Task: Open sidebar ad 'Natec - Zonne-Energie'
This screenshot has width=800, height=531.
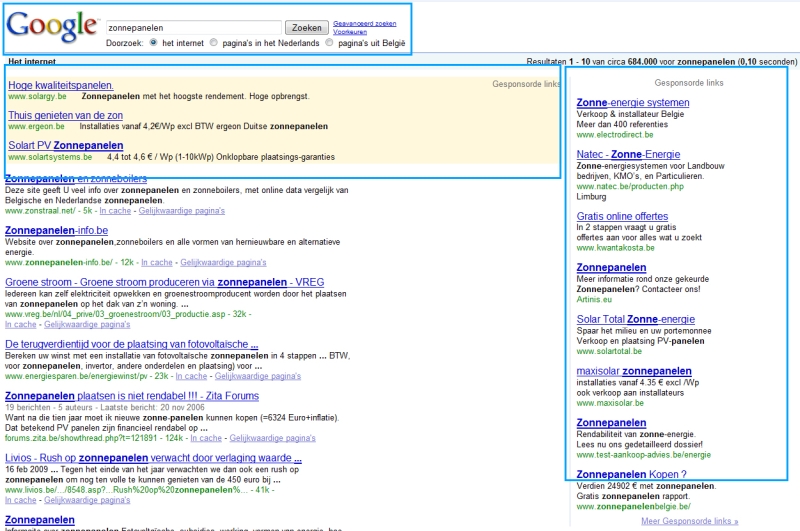Action: click(628, 154)
